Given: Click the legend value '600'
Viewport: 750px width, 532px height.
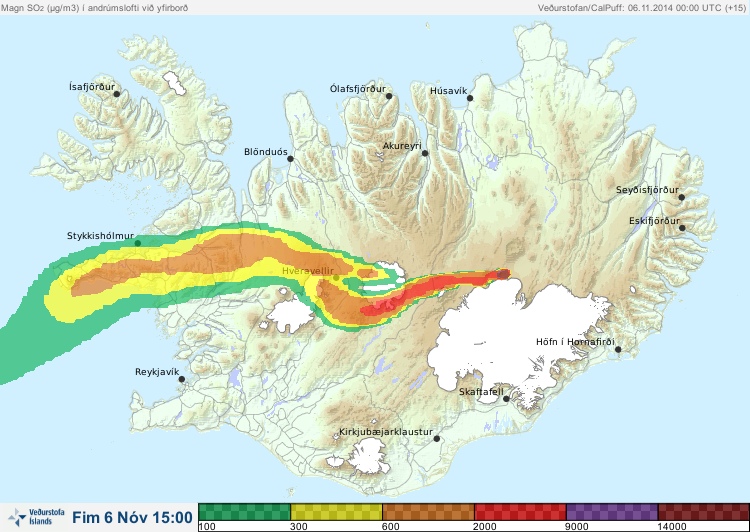Looking at the screenshot, I should click(x=391, y=527).
